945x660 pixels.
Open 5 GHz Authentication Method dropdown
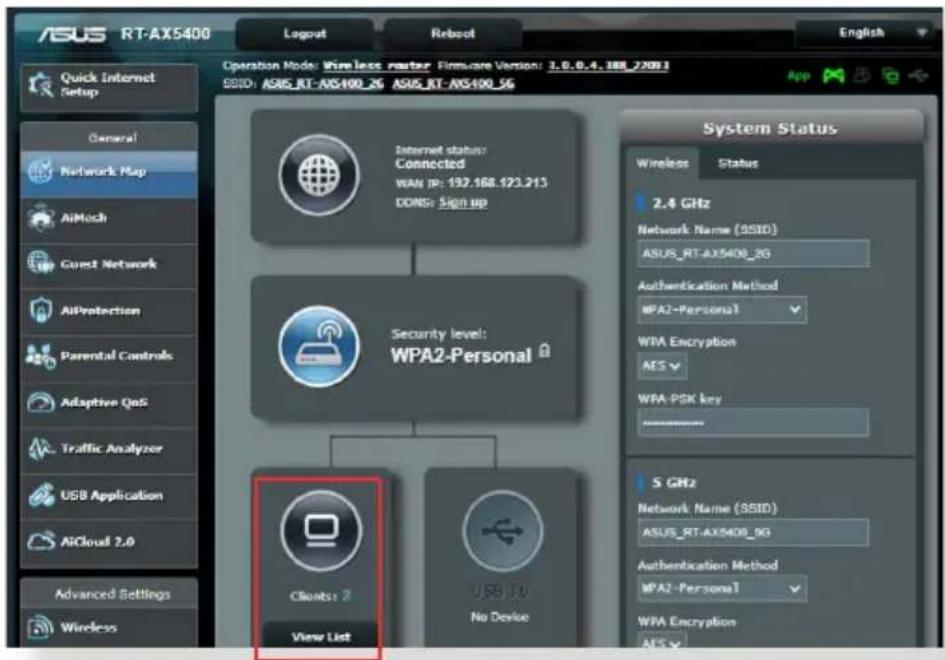[721, 589]
